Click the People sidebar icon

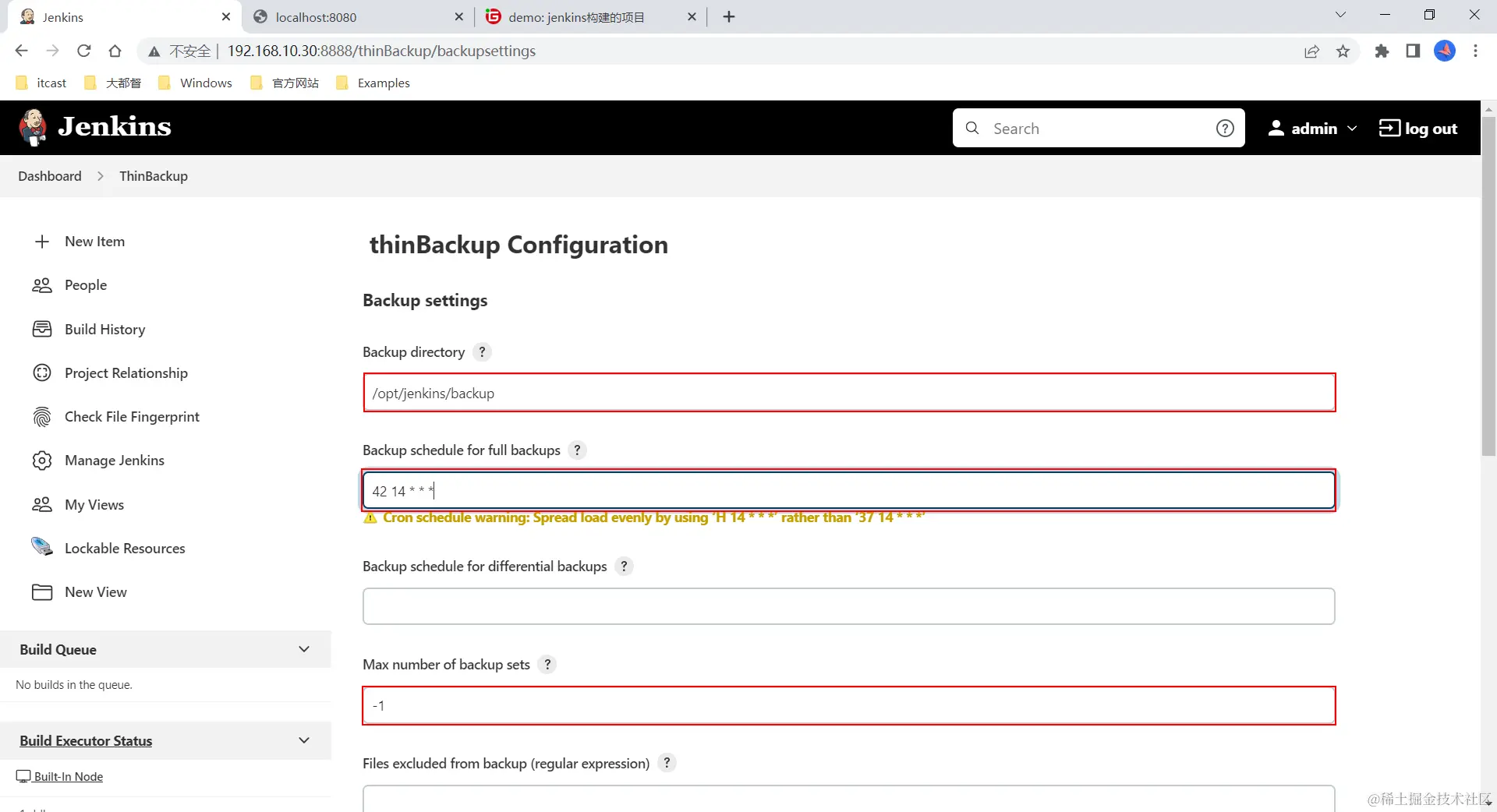(42, 285)
